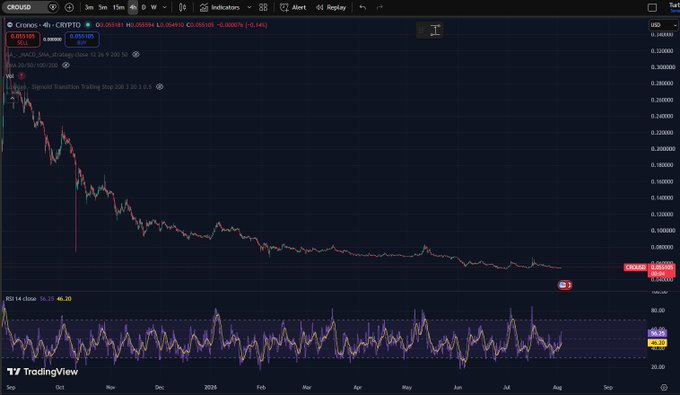Open the layout setup square icon
The width and height of the screenshot is (680, 395).
652,7
